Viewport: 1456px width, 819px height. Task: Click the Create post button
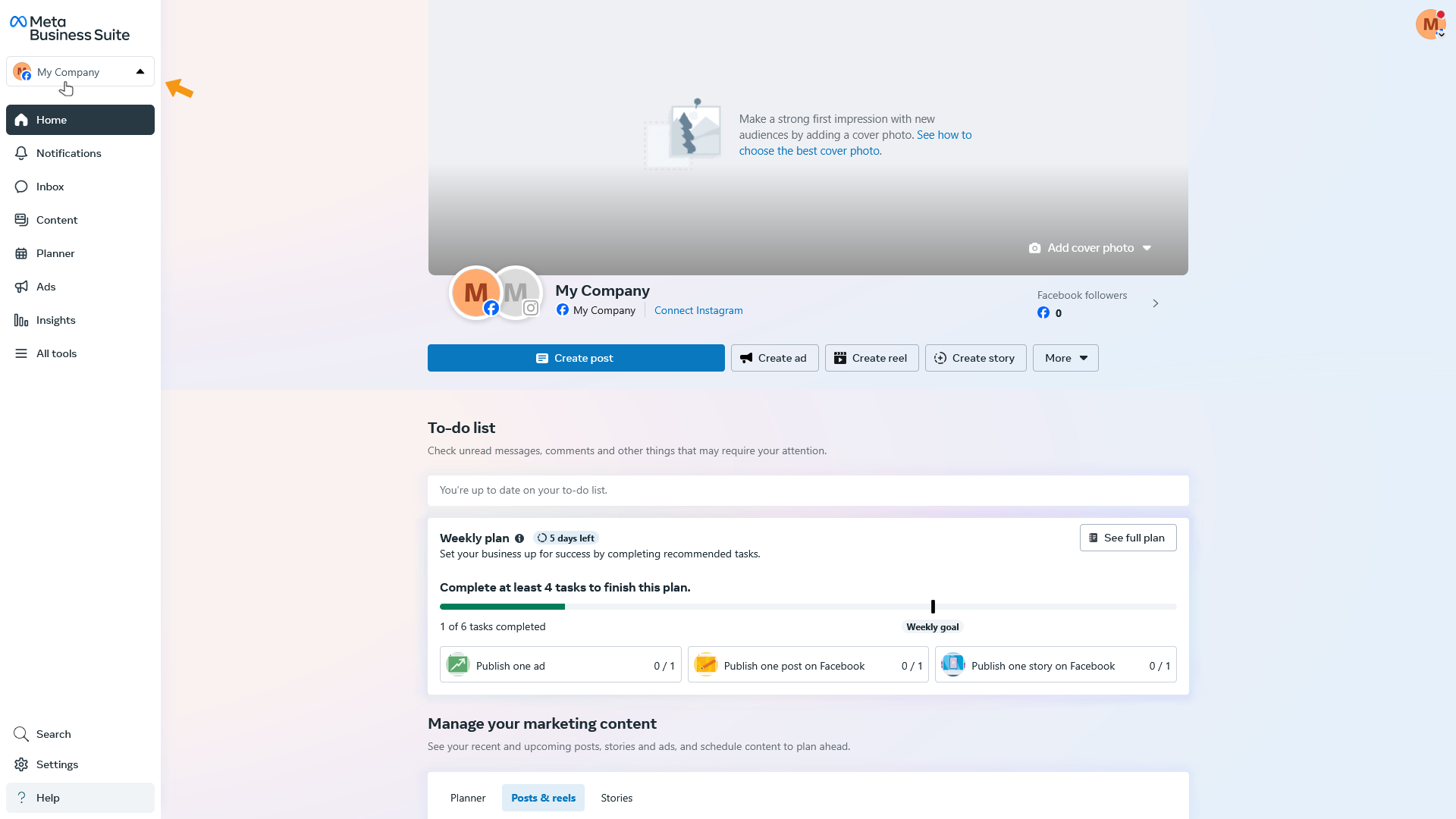coord(576,358)
